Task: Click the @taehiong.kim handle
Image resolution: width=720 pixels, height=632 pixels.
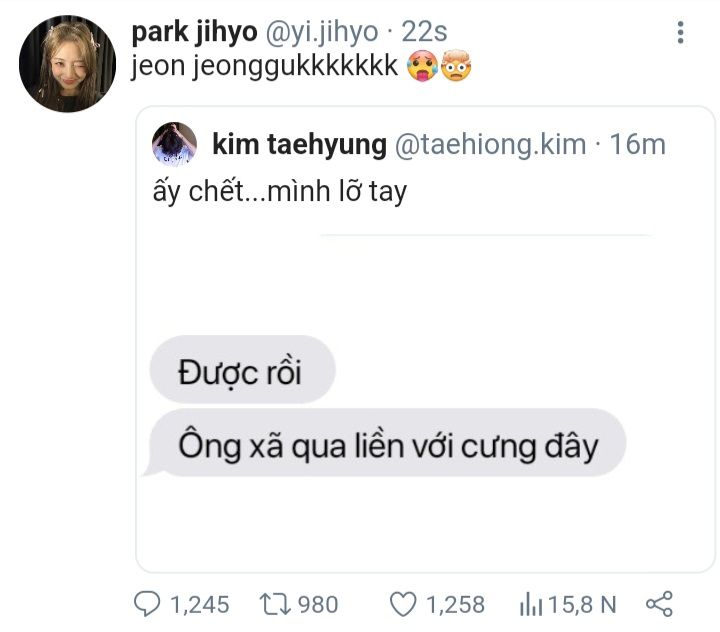Action: [x=490, y=144]
